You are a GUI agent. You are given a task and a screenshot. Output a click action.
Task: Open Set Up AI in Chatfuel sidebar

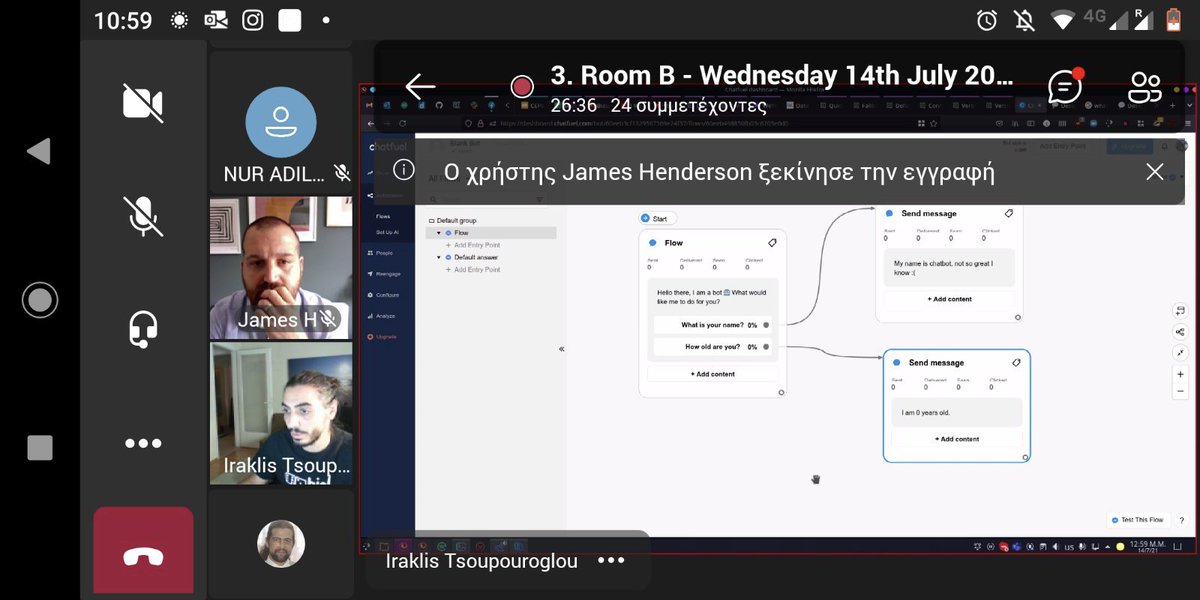click(387, 232)
